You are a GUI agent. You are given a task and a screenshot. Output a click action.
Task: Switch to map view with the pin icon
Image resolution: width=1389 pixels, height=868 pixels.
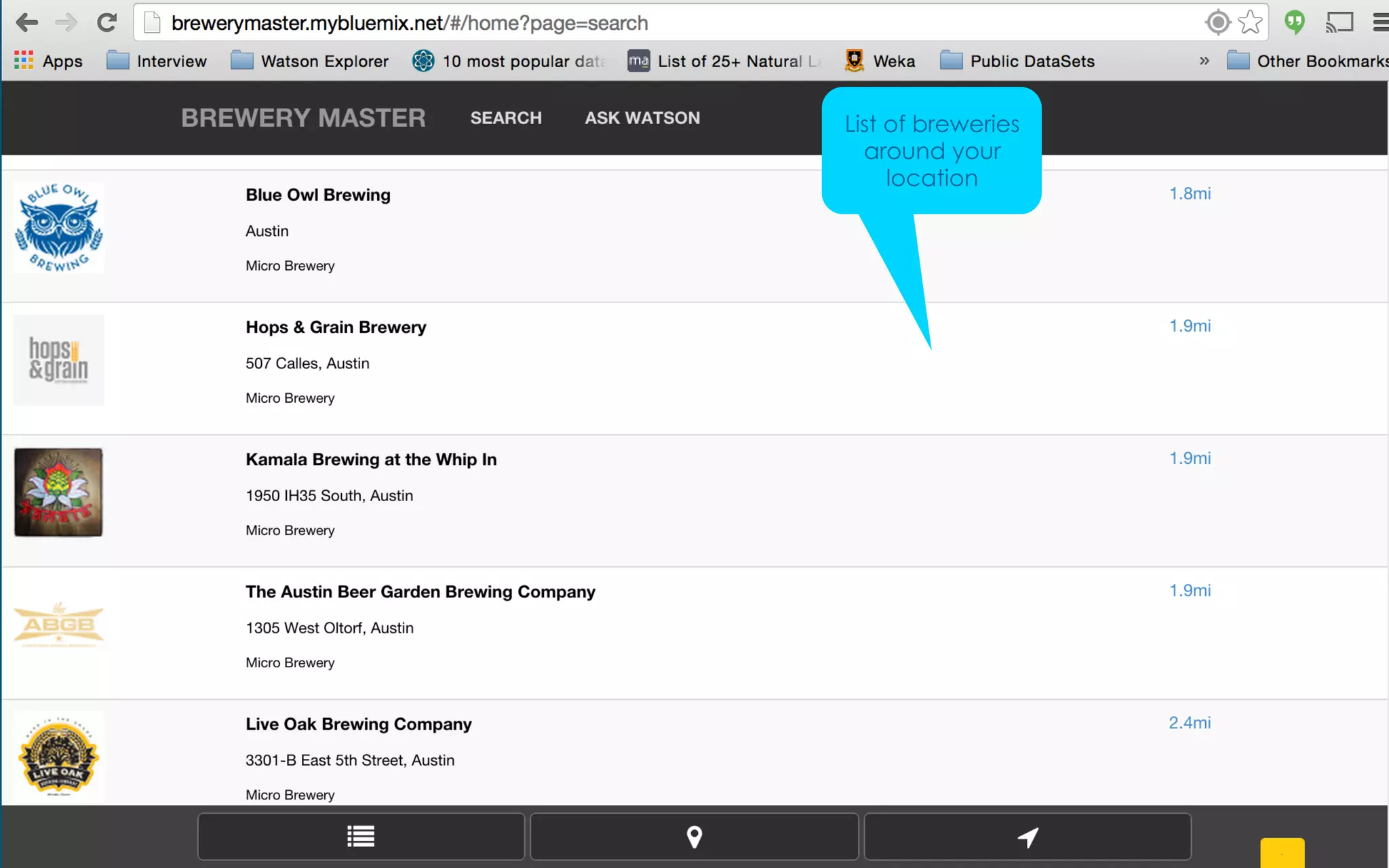point(694,837)
